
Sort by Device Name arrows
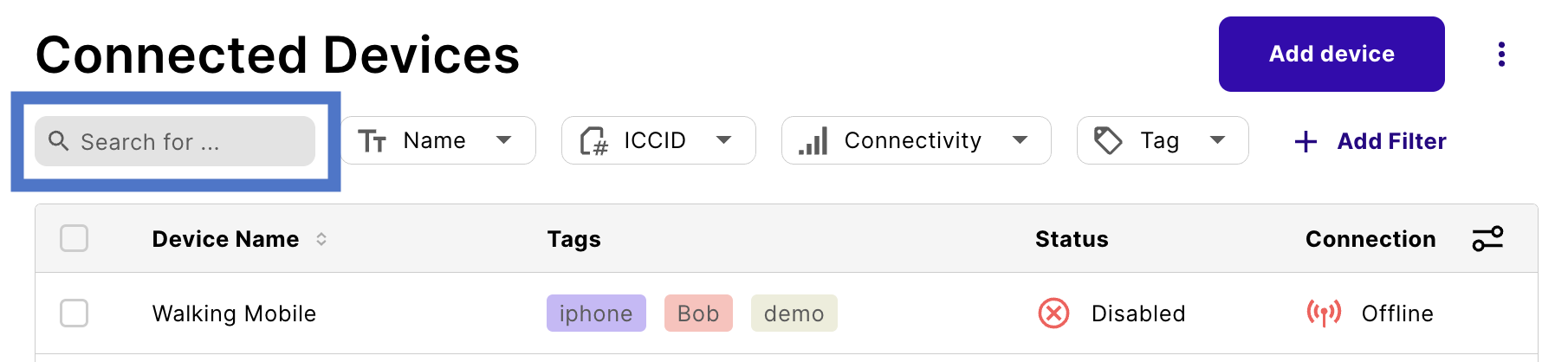coord(321,239)
